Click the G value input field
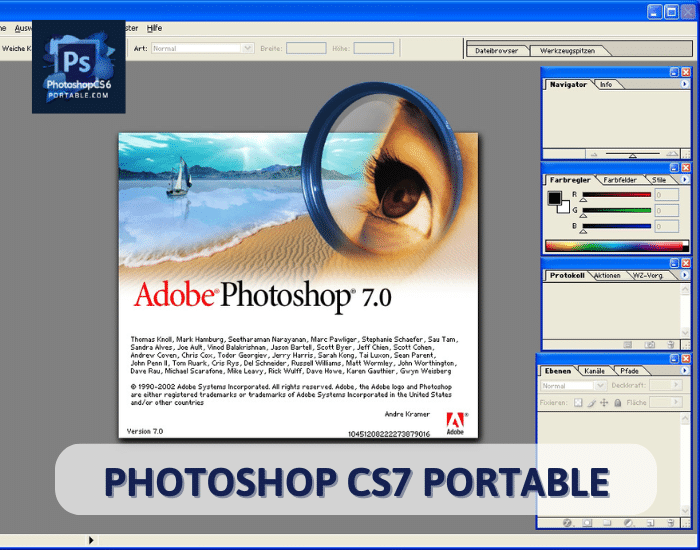This screenshot has width=700, height=550. click(x=667, y=210)
